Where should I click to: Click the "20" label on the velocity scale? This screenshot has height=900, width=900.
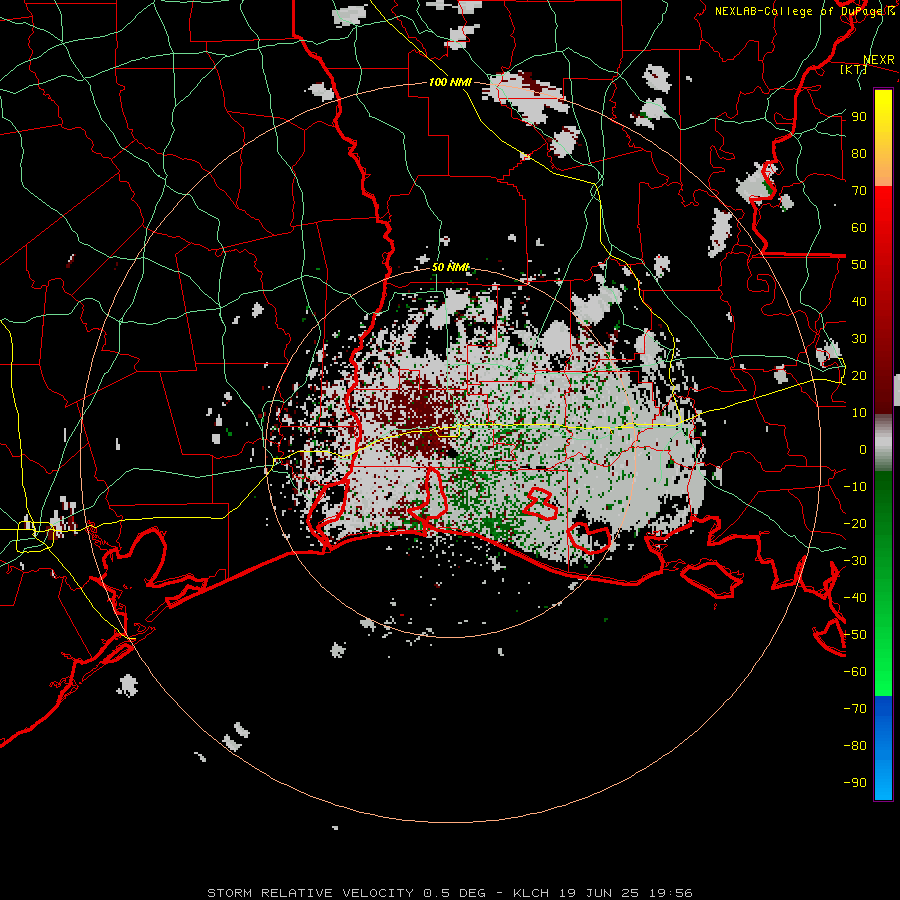coord(859,376)
